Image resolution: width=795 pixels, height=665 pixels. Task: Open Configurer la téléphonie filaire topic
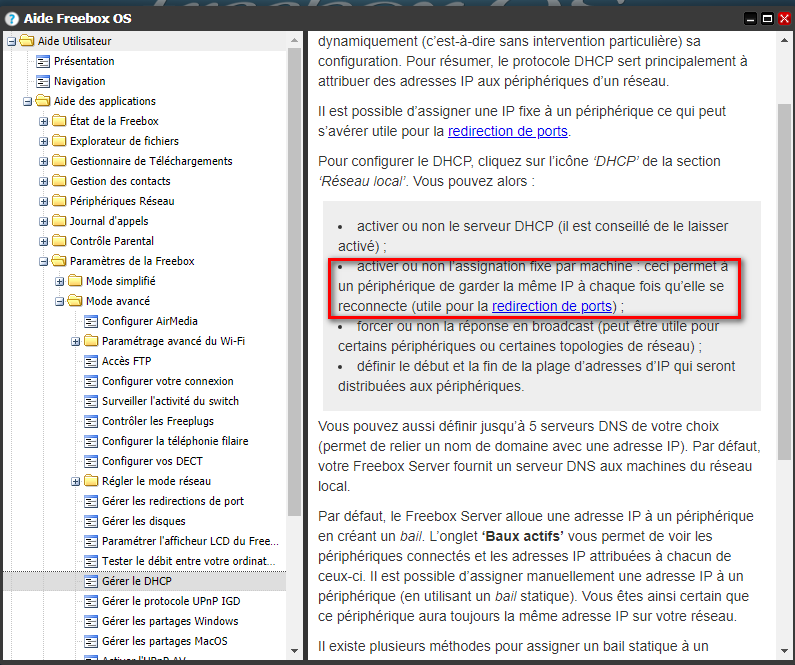point(175,441)
